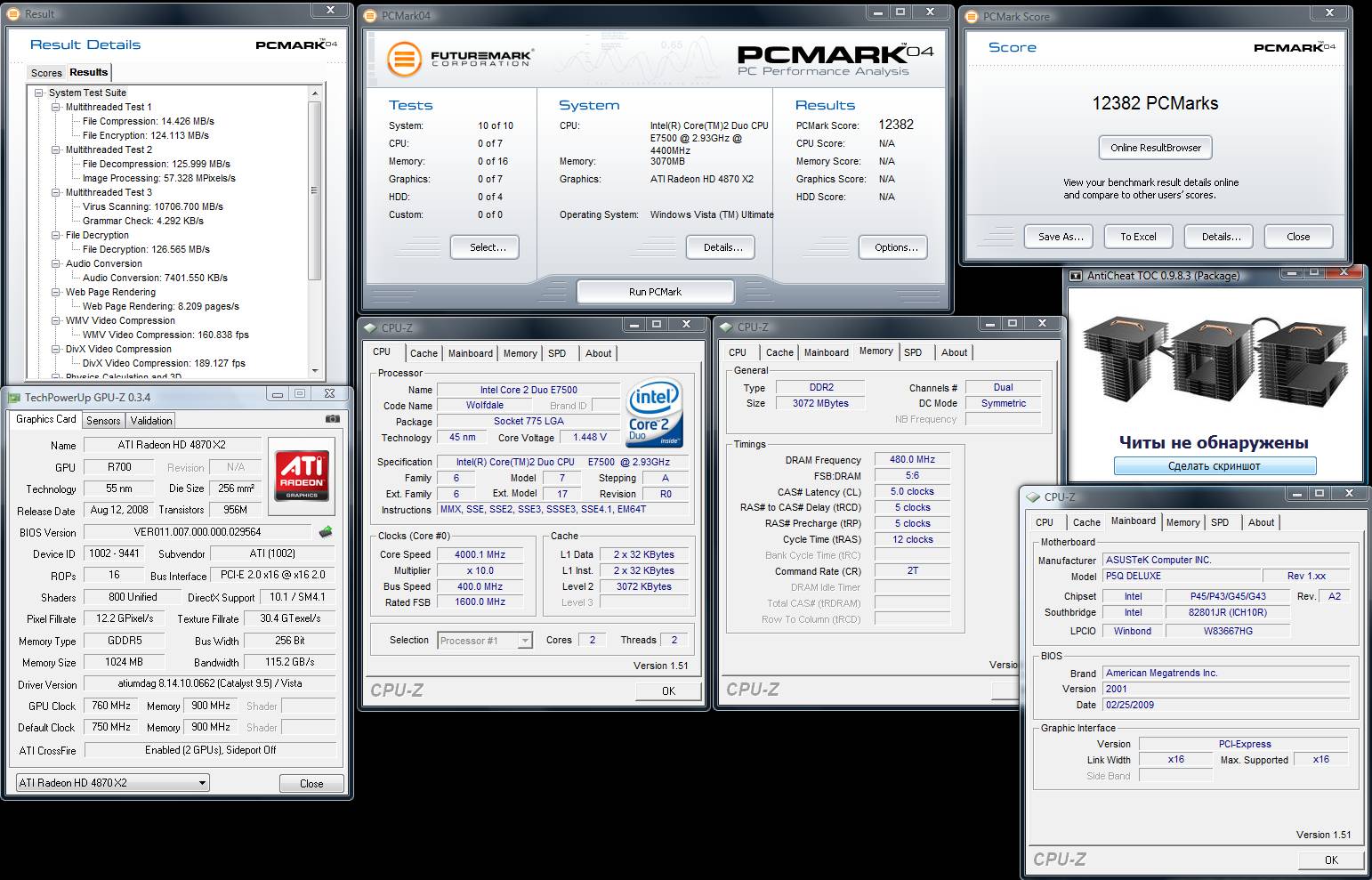Click the ATI Radeon Graphics logo

coord(302,476)
